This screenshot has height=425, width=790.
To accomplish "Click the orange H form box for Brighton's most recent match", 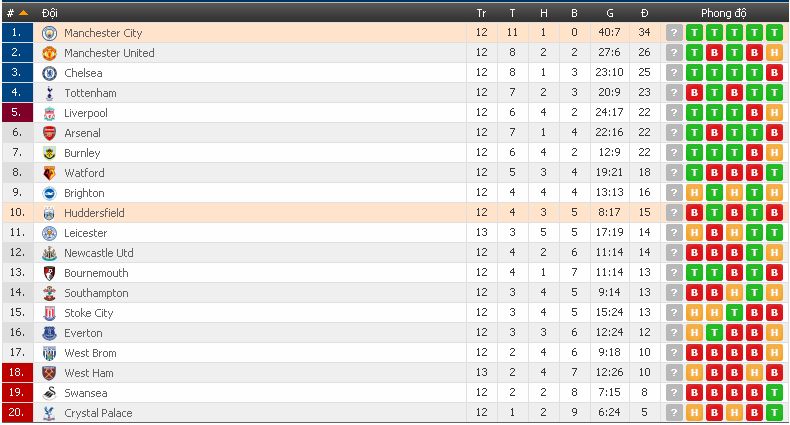I will pos(773,193).
